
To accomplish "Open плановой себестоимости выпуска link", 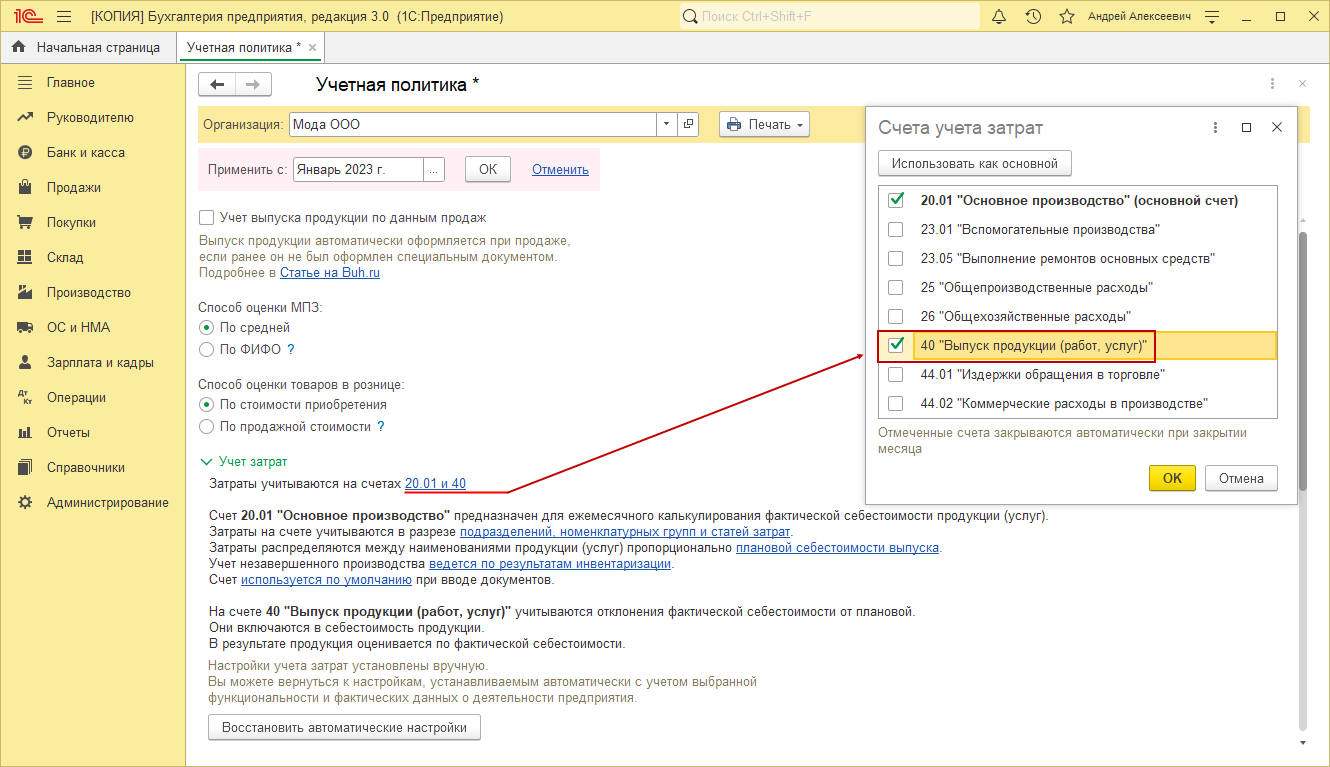I will pyautogui.click(x=838, y=548).
